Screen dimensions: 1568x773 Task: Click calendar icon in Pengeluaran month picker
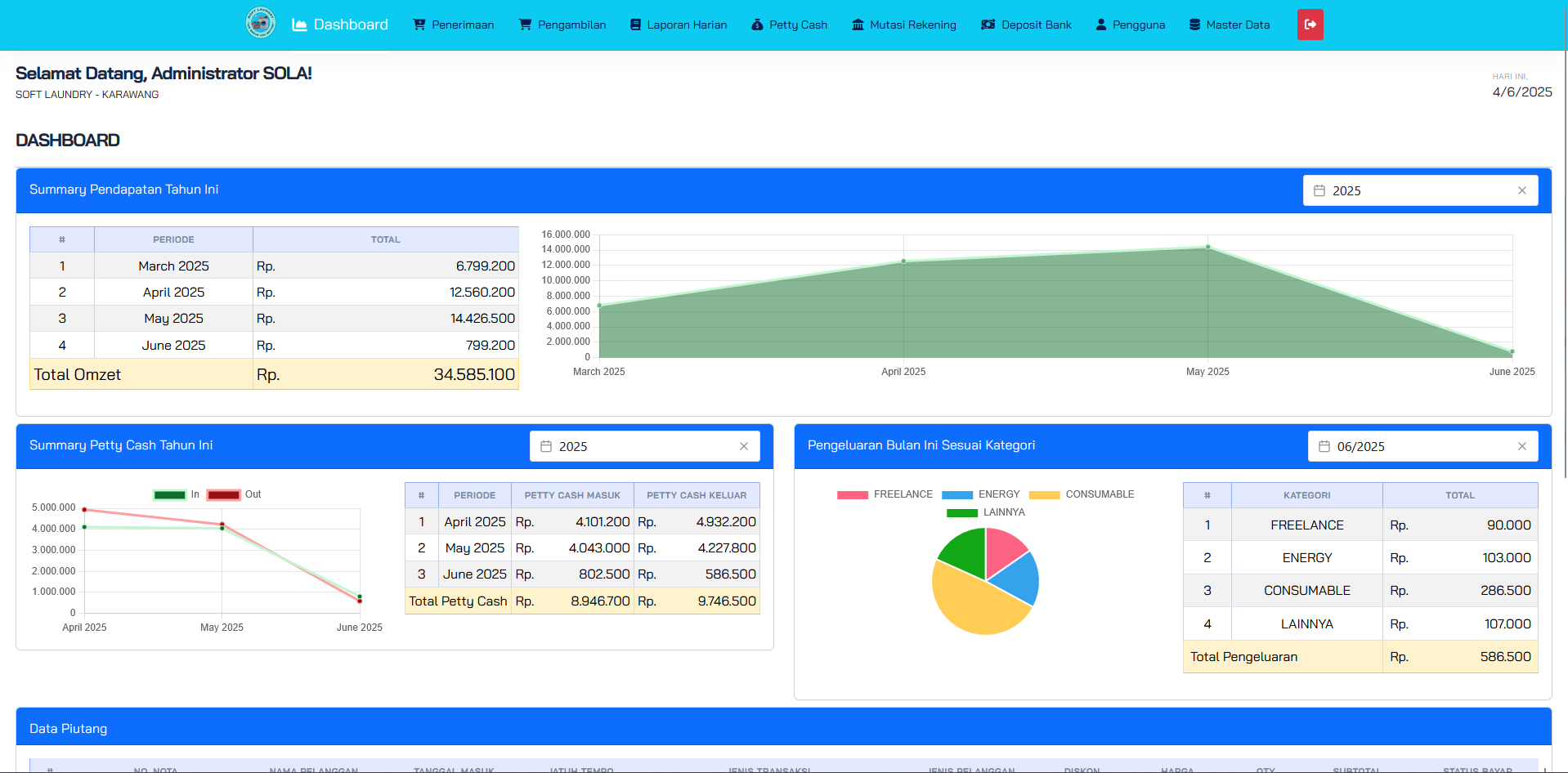pyautogui.click(x=1324, y=446)
